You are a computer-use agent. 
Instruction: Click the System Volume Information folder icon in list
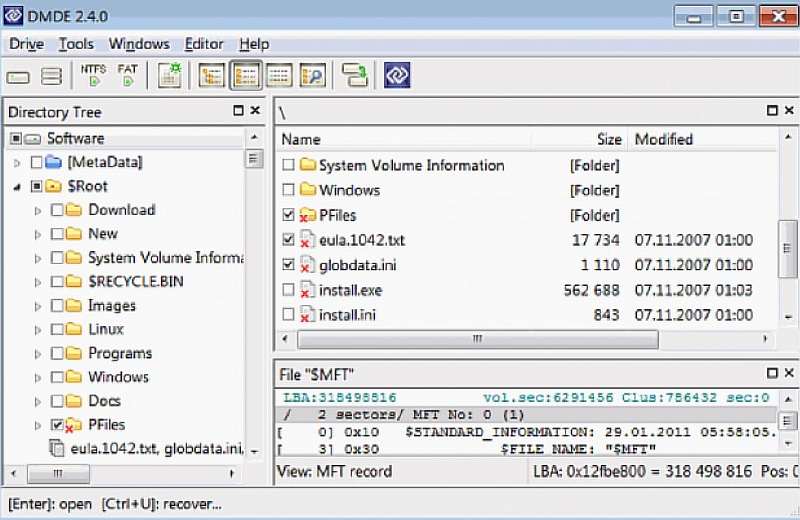pos(308,164)
